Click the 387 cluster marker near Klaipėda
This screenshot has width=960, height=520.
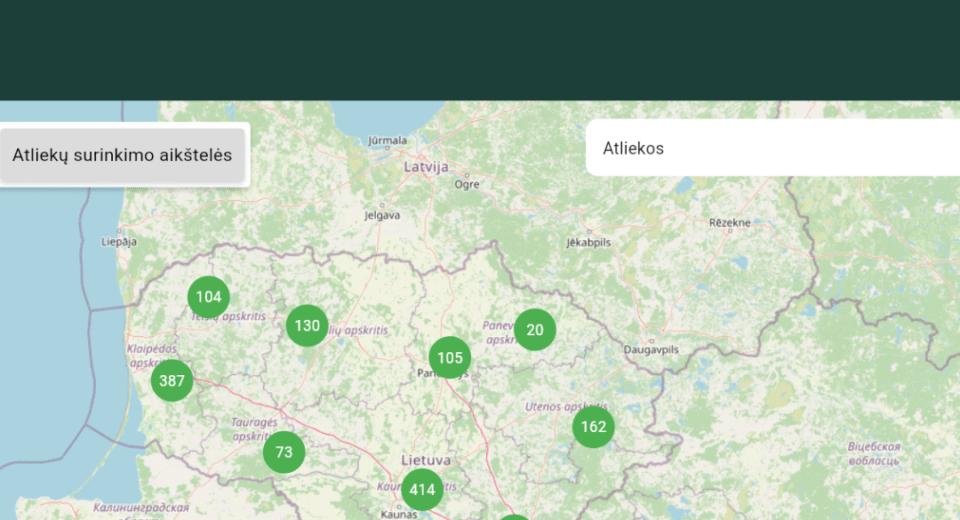172,381
